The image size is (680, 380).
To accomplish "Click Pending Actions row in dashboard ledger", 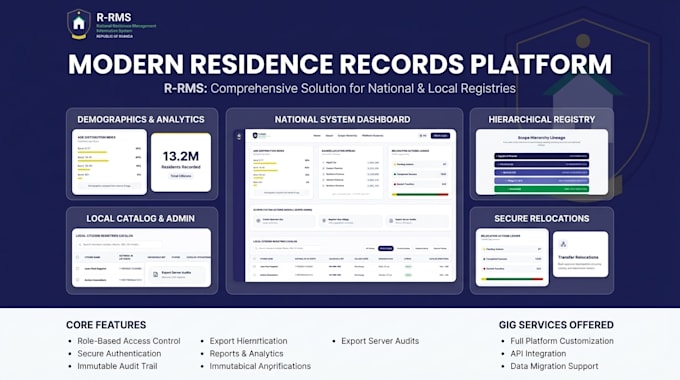I will (x=420, y=164).
